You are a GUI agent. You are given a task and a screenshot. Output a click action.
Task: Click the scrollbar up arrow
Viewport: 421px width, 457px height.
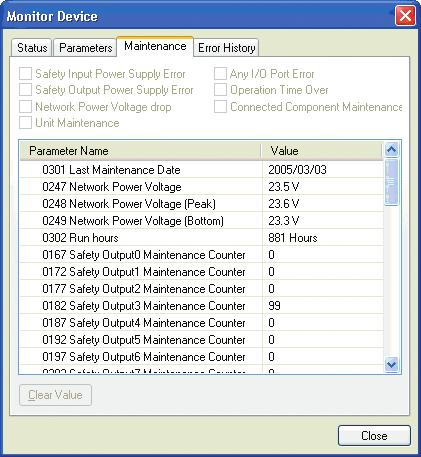pos(391,150)
